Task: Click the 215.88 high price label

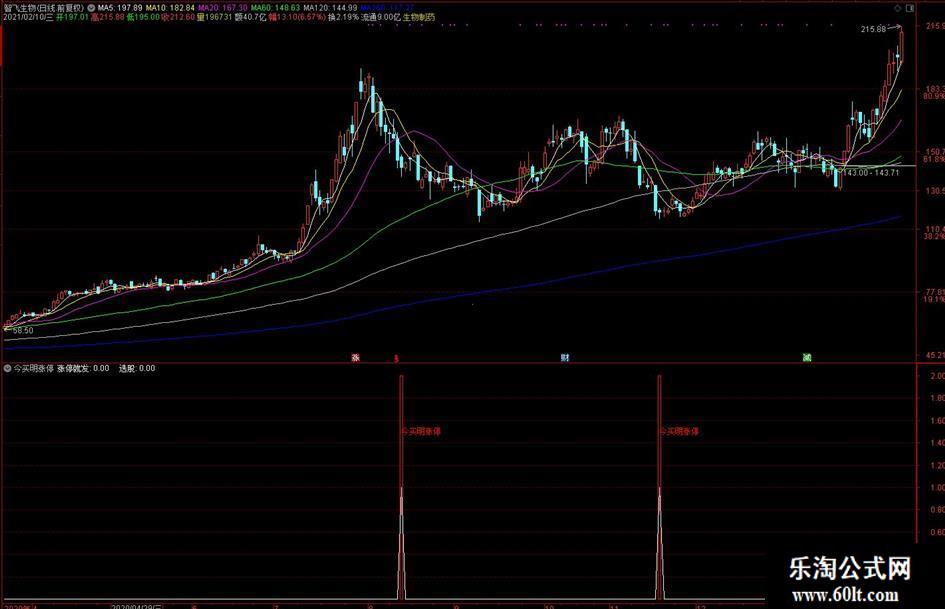Action: [873, 29]
